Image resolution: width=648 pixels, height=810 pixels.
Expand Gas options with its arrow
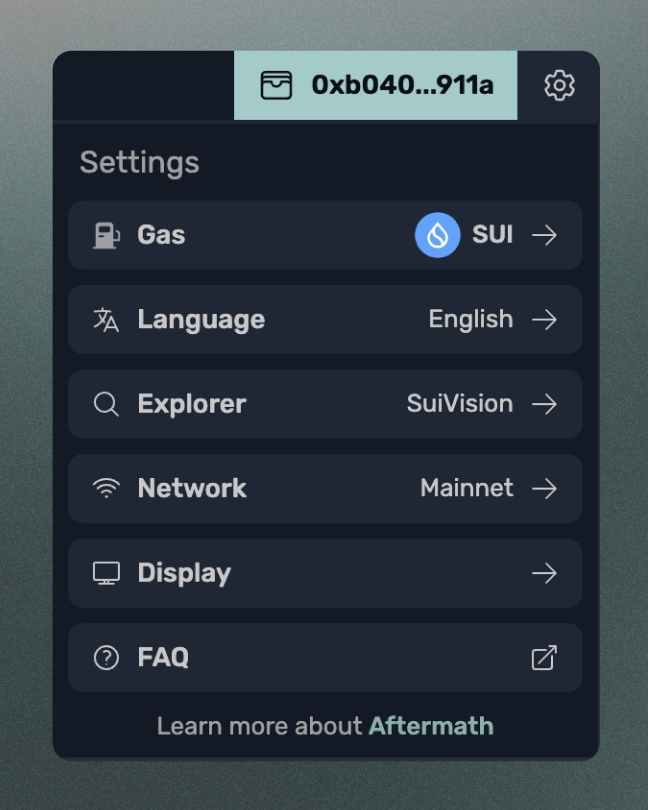click(544, 235)
